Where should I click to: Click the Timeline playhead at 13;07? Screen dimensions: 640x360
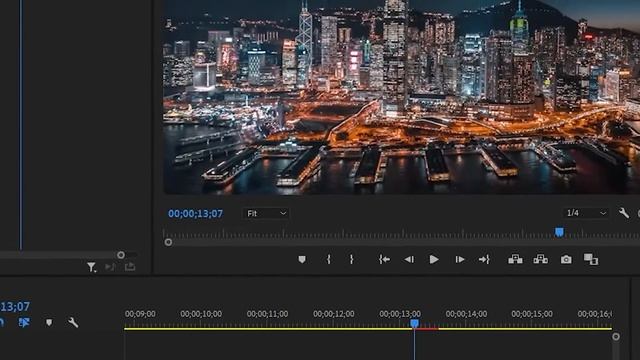pos(414,323)
